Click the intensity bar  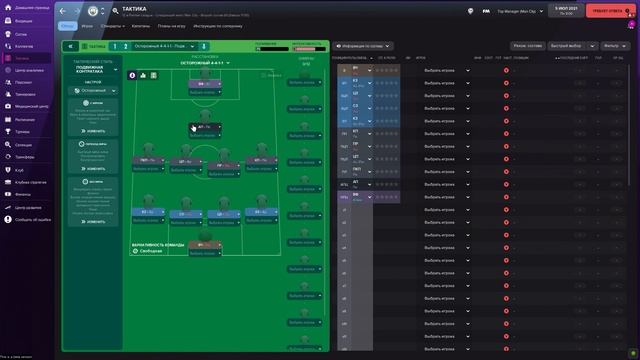pos(309,49)
